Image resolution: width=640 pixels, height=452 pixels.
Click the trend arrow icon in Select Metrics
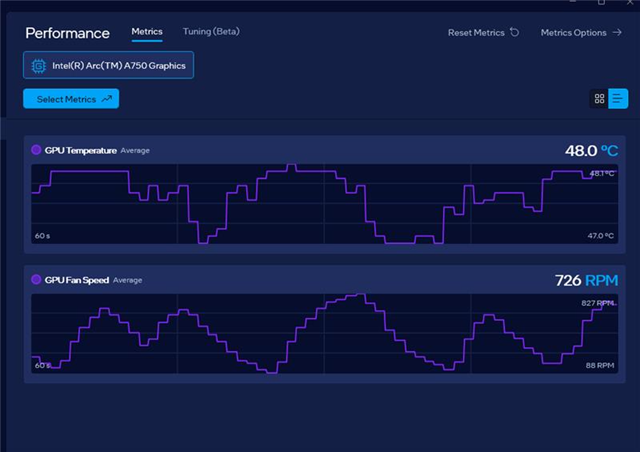[x=106, y=99]
